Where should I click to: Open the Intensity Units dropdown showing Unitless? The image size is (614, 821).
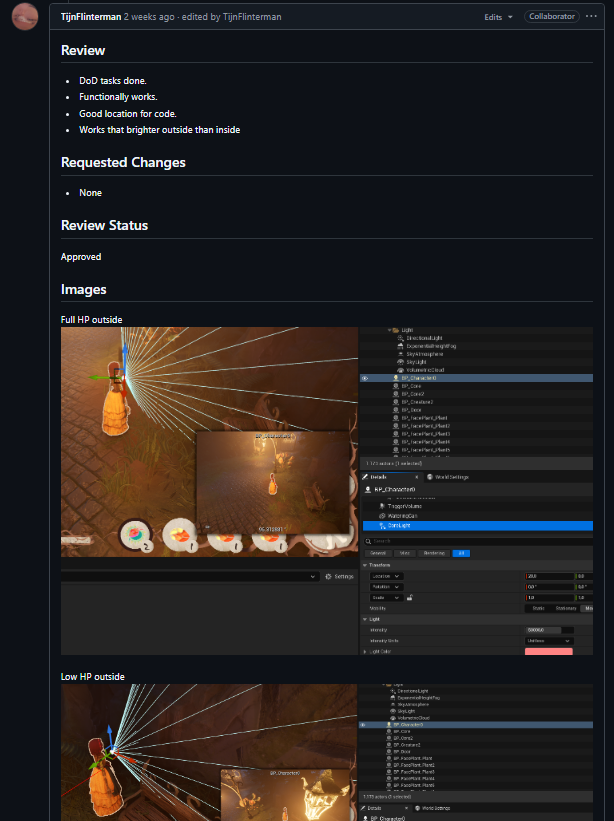tap(550, 640)
